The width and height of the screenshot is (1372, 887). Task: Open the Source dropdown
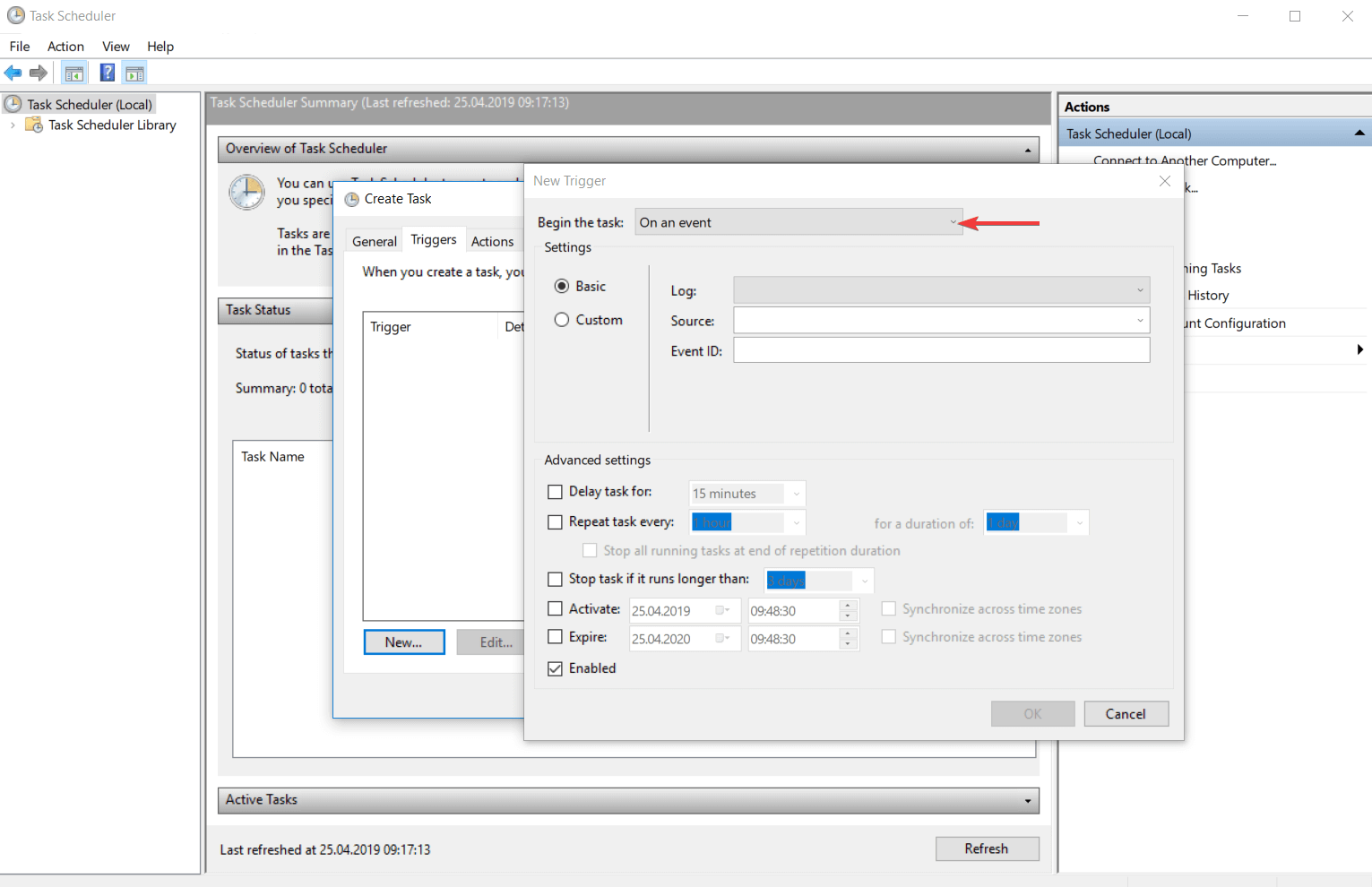click(x=941, y=321)
